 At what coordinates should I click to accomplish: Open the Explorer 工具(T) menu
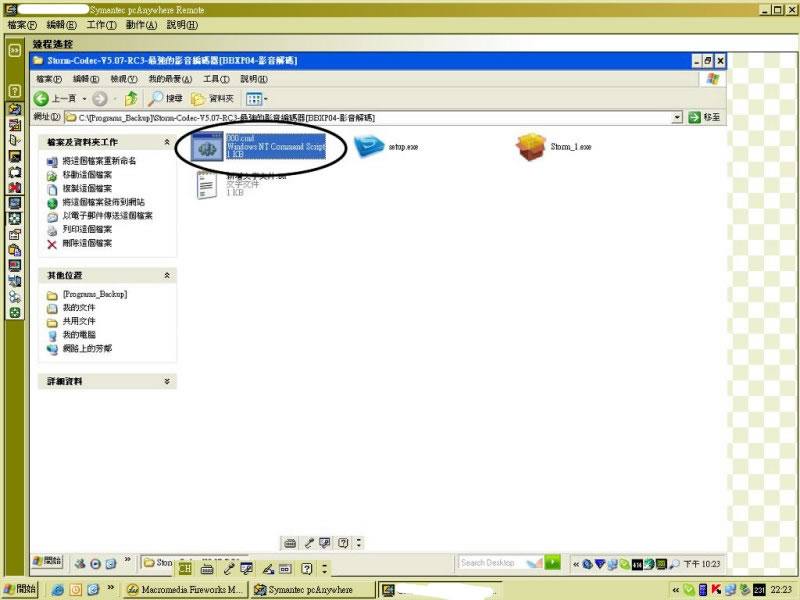(216, 79)
